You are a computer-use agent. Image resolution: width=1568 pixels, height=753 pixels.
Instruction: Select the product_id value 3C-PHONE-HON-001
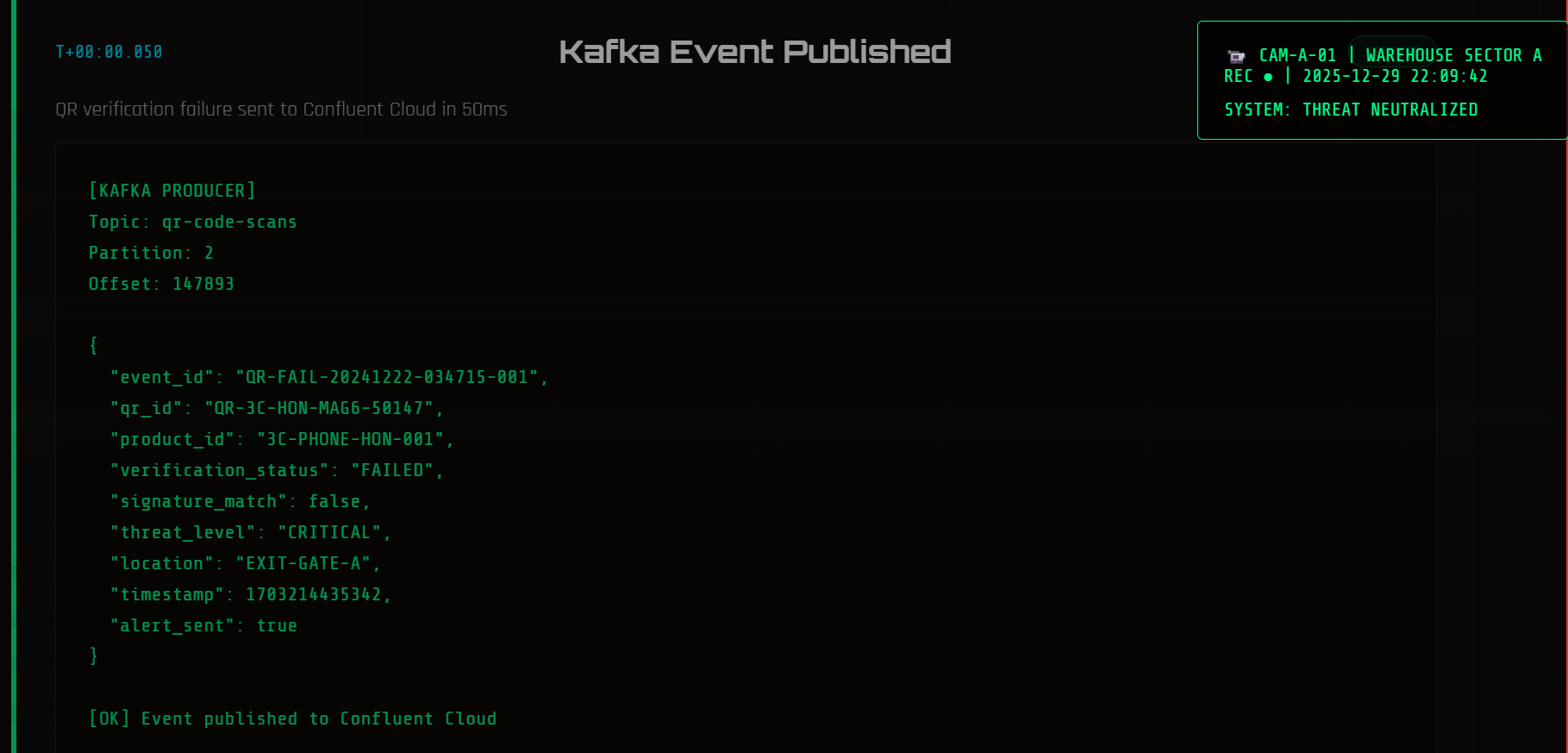pos(350,439)
